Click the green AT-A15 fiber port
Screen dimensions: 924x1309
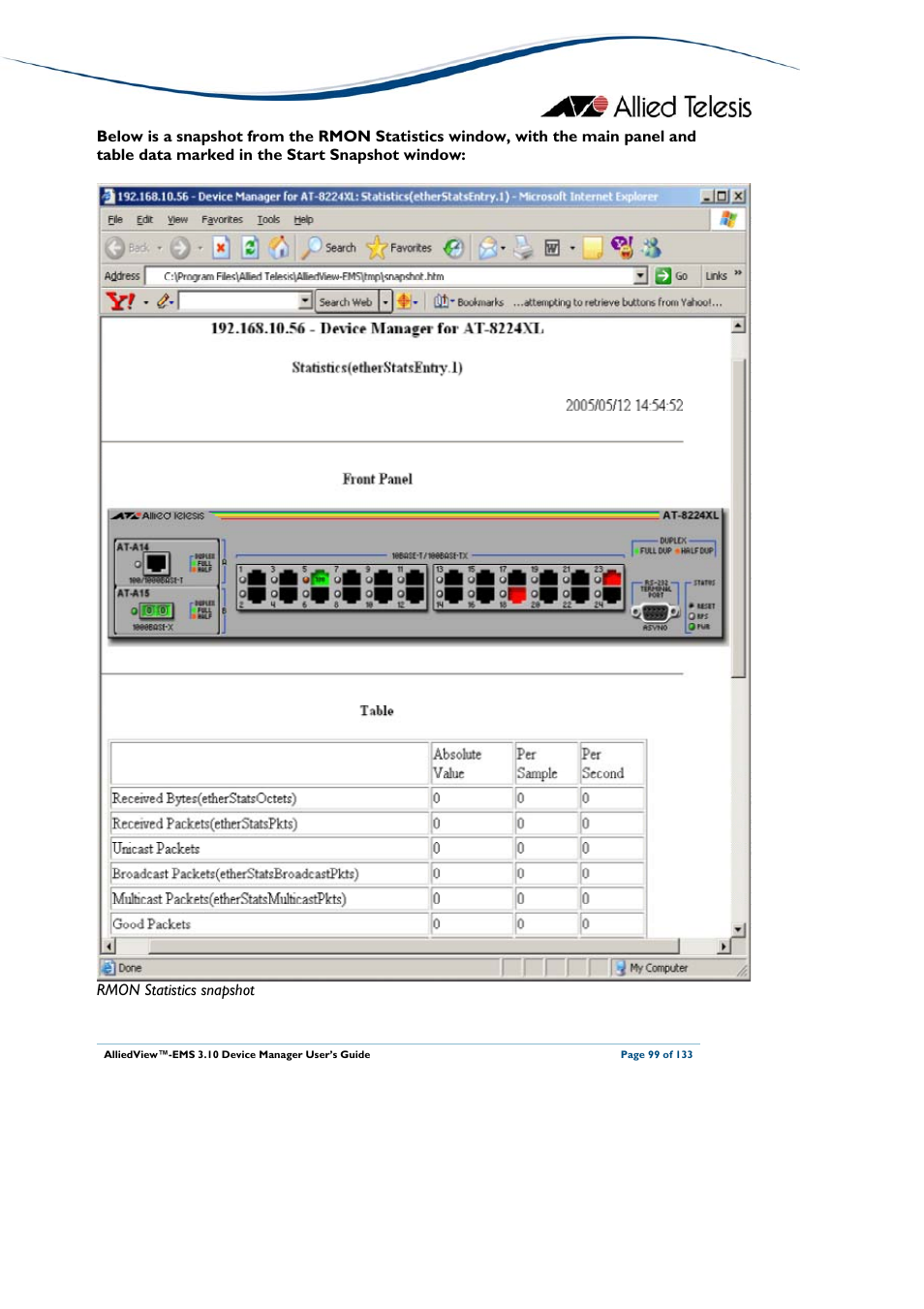[x=157, y=610]
